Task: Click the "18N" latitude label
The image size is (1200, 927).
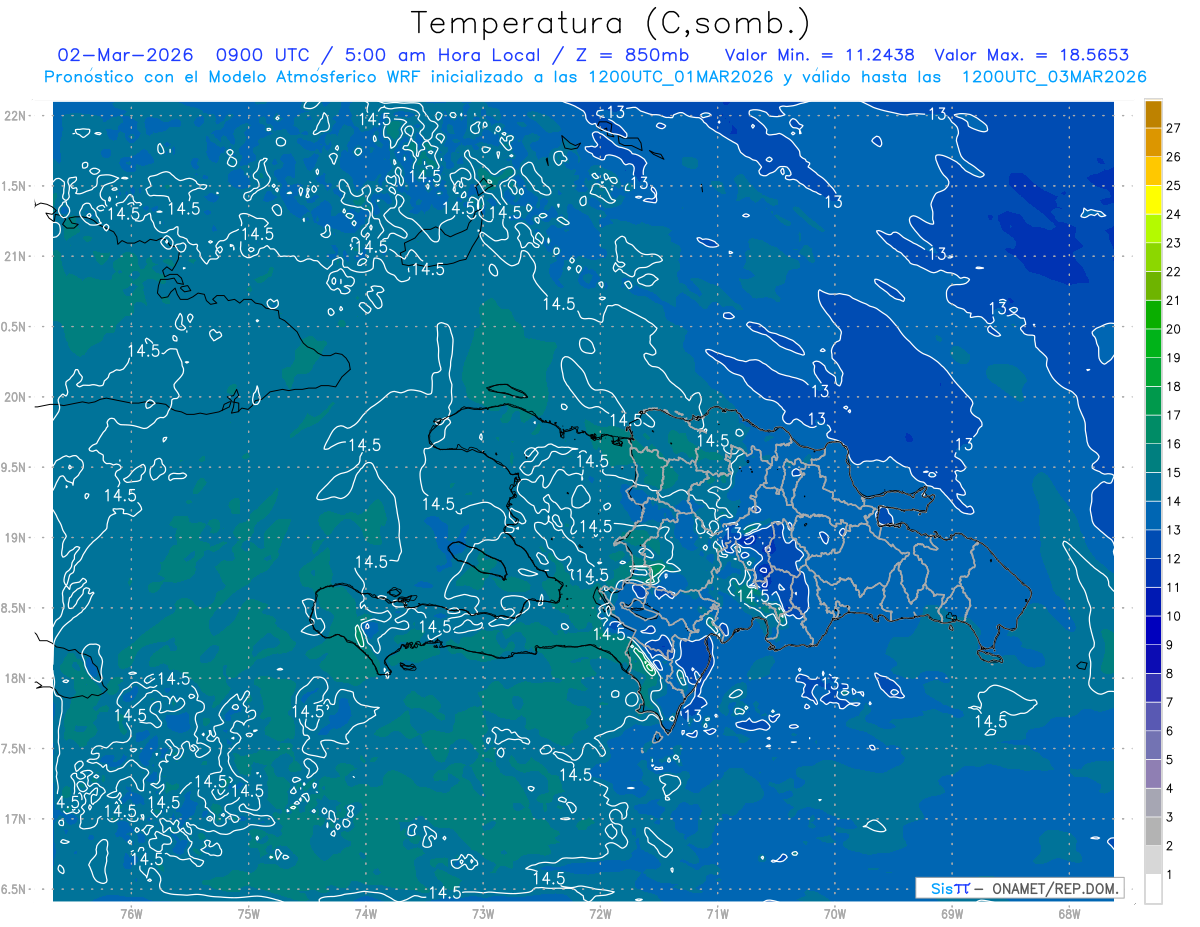Action: point(15,679)
